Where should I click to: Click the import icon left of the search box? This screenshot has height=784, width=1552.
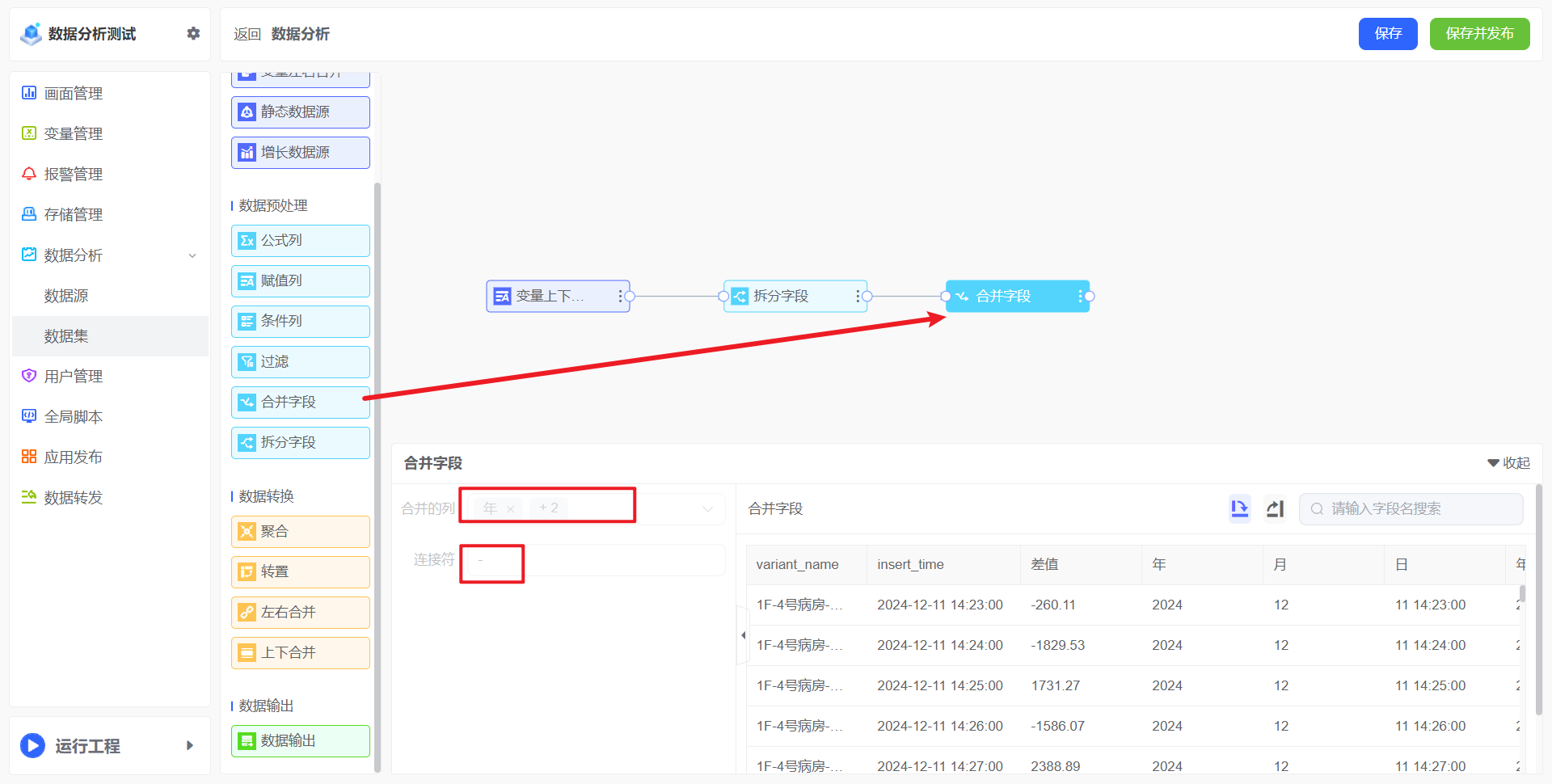[1239, 508]
